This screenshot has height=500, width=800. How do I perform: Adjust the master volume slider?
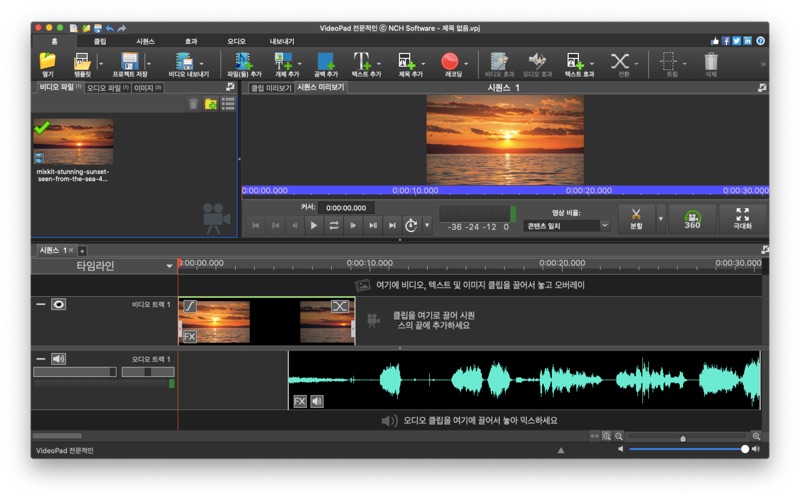pyautogui.click(x=687, y=449)
